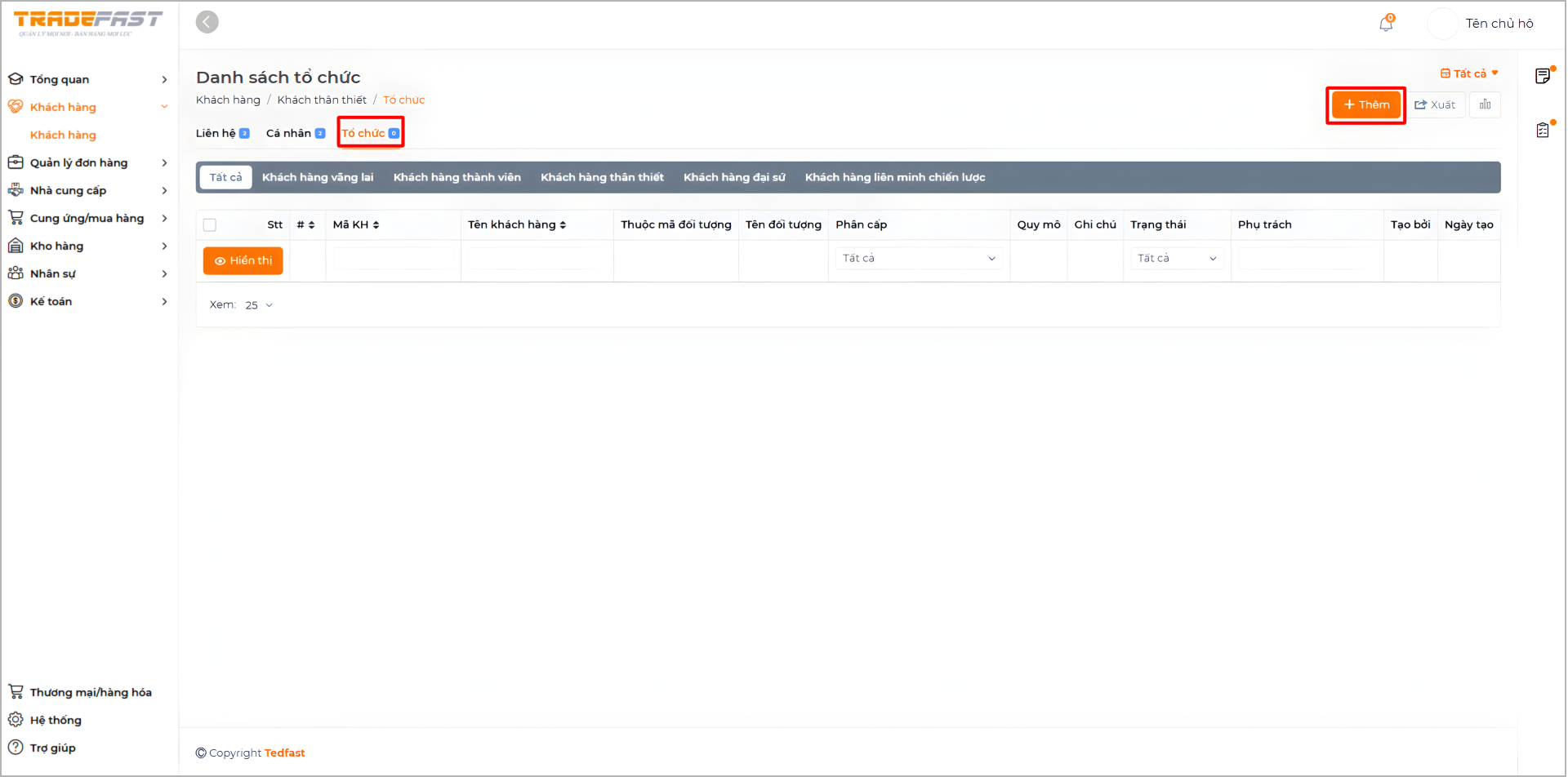
Task: Click the user avatar circle
Action: (x=1442, y=24)
